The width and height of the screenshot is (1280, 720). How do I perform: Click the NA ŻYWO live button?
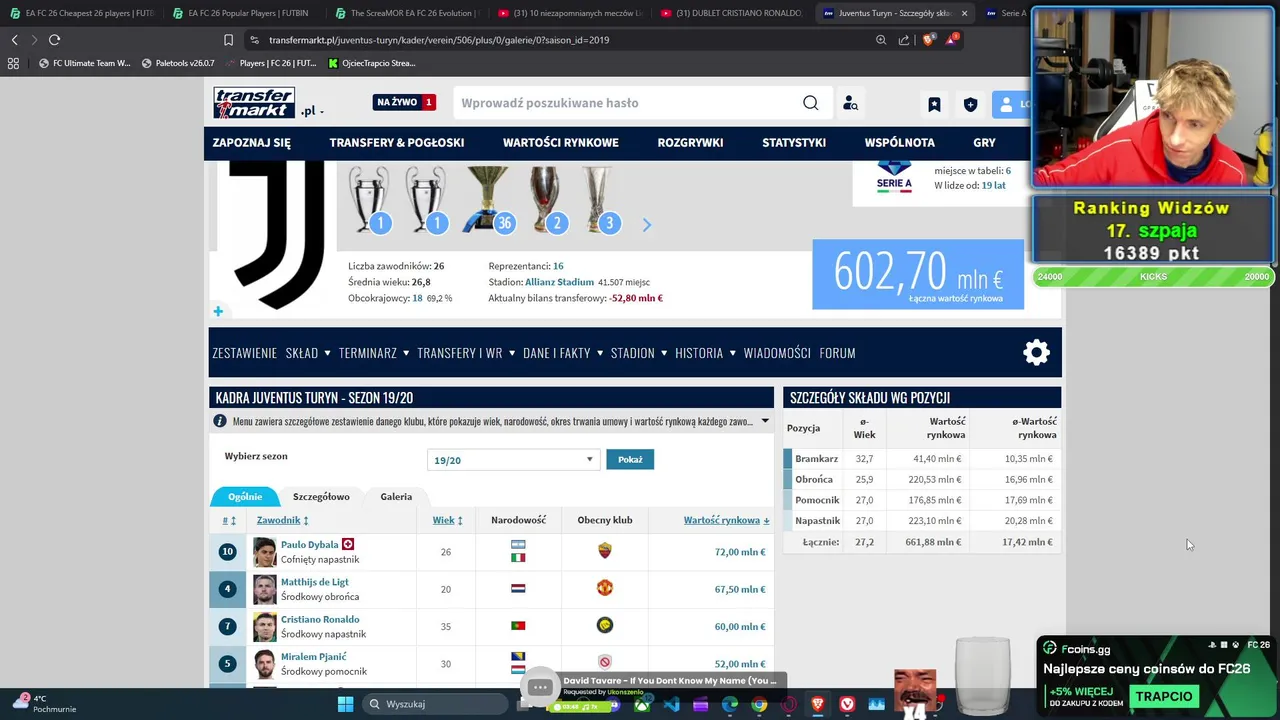pyautogui.click(x=405, y=102)
